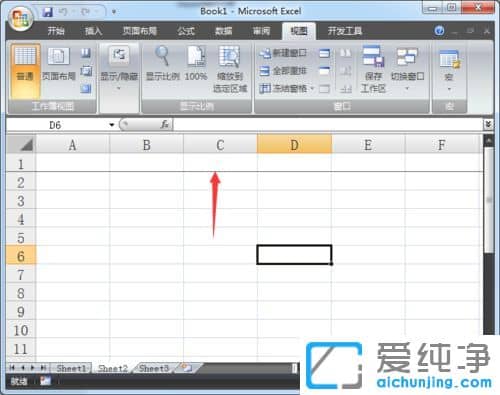Open the 冻结窗格 (Freeze Panes) dropdown

pos(287,88)
